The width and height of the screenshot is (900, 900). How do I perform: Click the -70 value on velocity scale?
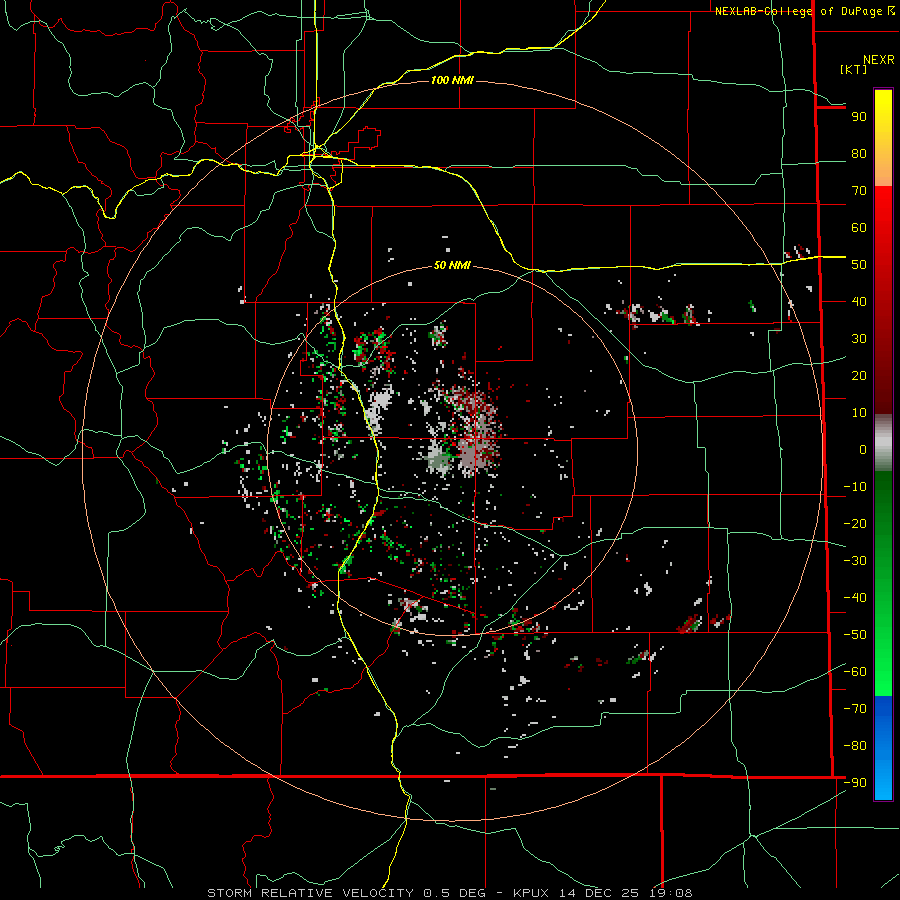(x=855, y=709)
